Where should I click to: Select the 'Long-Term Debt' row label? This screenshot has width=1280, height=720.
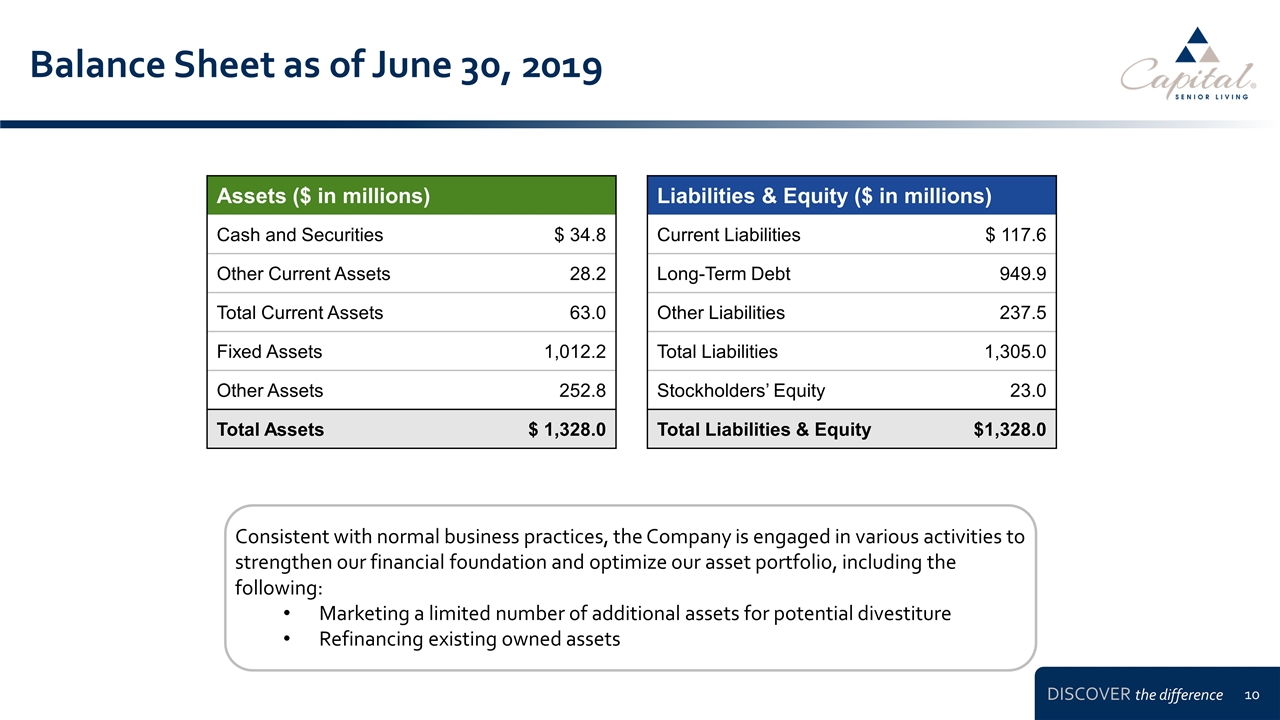pos(724,274)
